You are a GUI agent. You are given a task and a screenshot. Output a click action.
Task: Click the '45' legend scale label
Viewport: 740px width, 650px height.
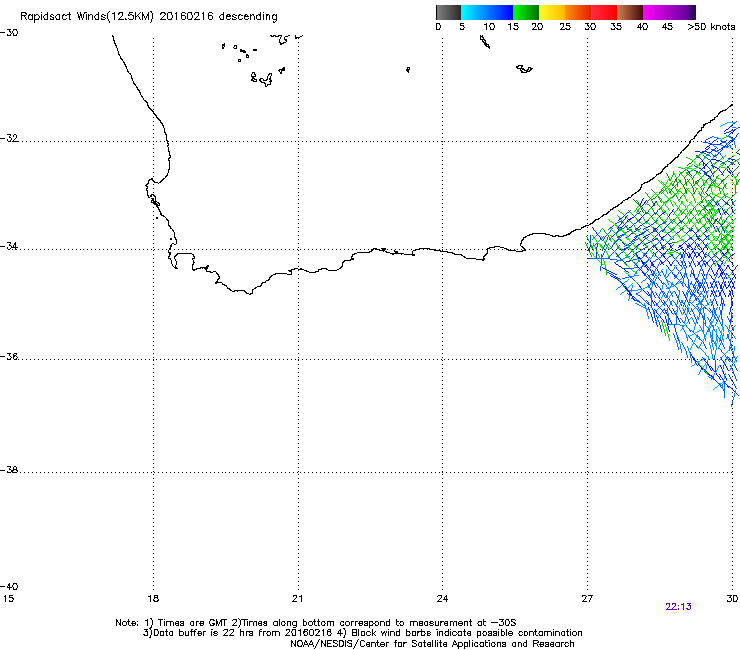pyautogui.click(x=667, y=27)
